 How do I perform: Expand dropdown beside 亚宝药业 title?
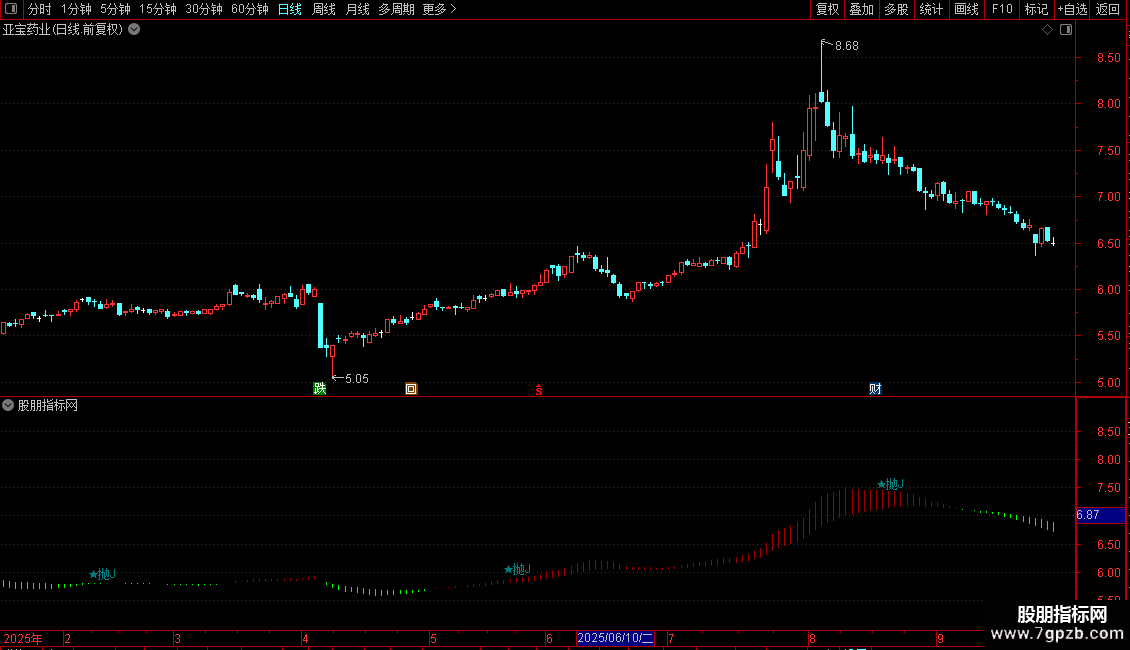134,30
